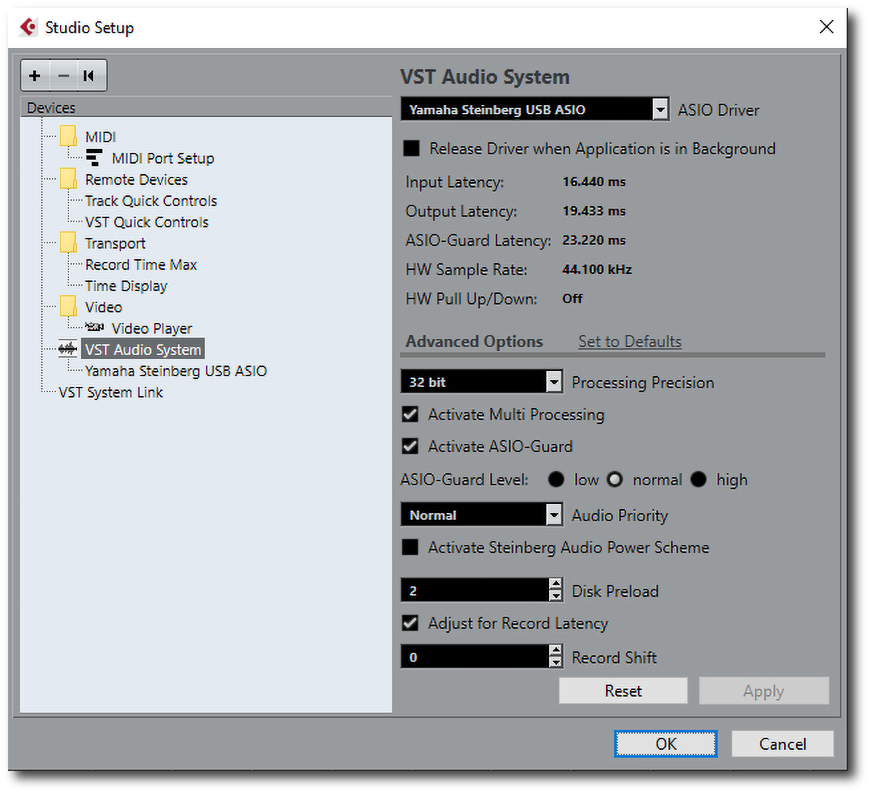Image resolution: width=870 pixels, height=793 pixels.
Task: Click the Steinberg logo in title bar
Action: click(28, 27)
